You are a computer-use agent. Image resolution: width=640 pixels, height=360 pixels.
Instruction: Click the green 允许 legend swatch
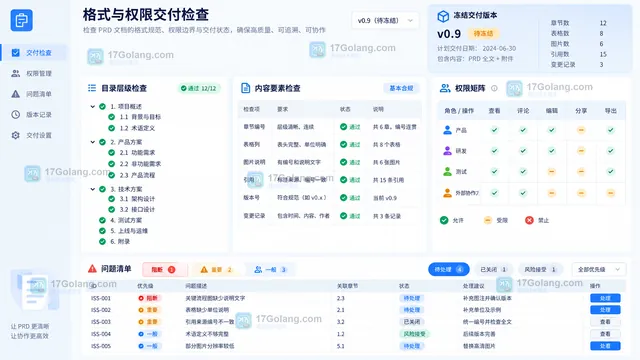444,220
